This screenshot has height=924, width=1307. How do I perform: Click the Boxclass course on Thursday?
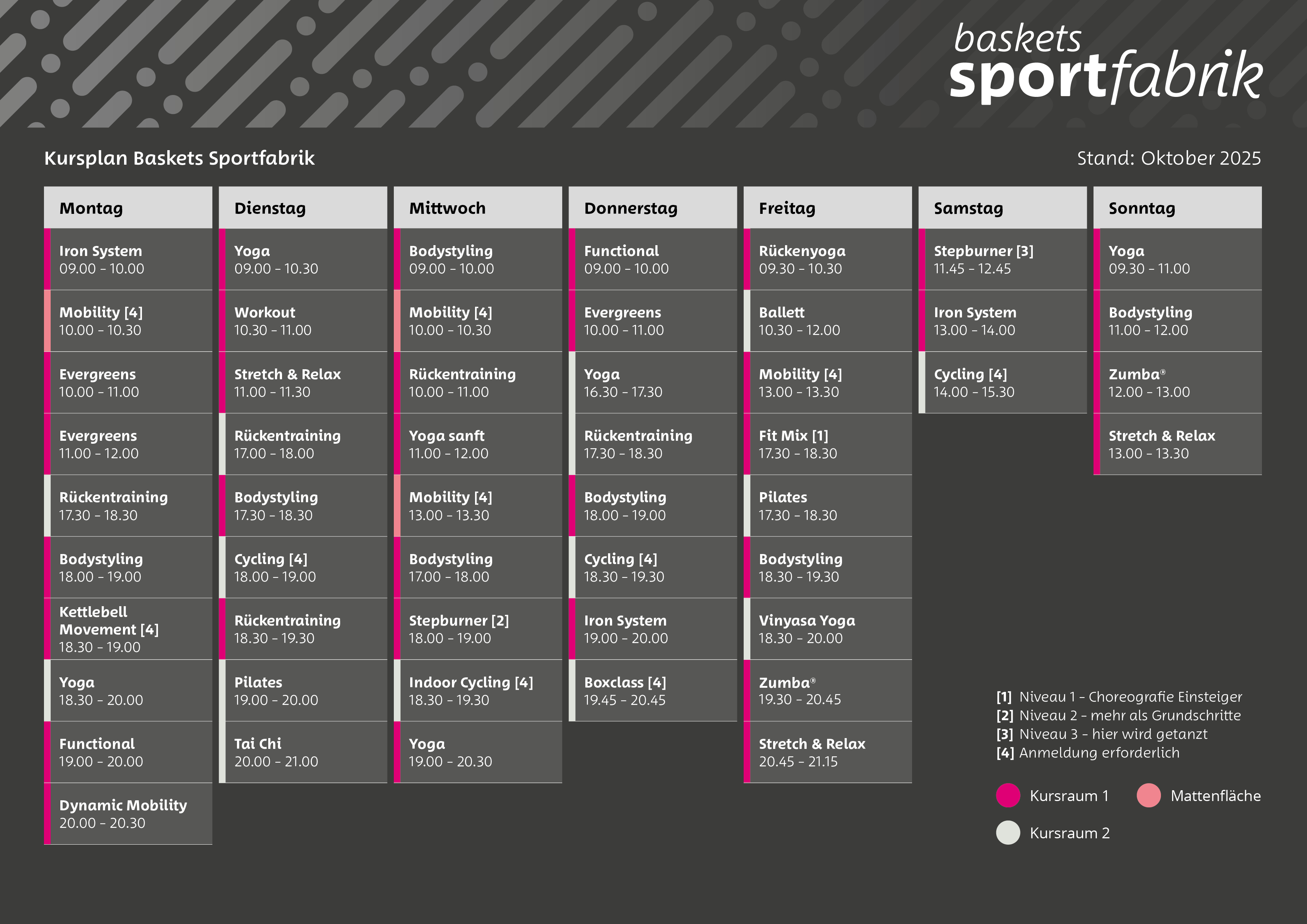coord(652,691)
